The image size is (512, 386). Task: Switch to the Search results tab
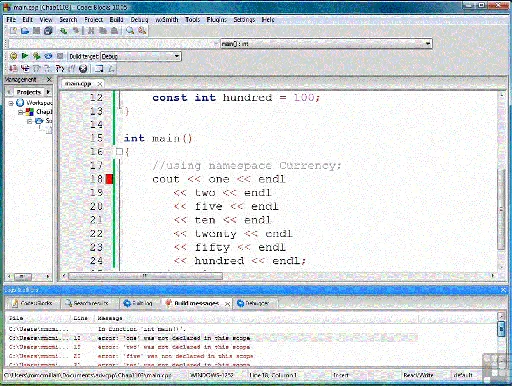[x=88, y=303]
